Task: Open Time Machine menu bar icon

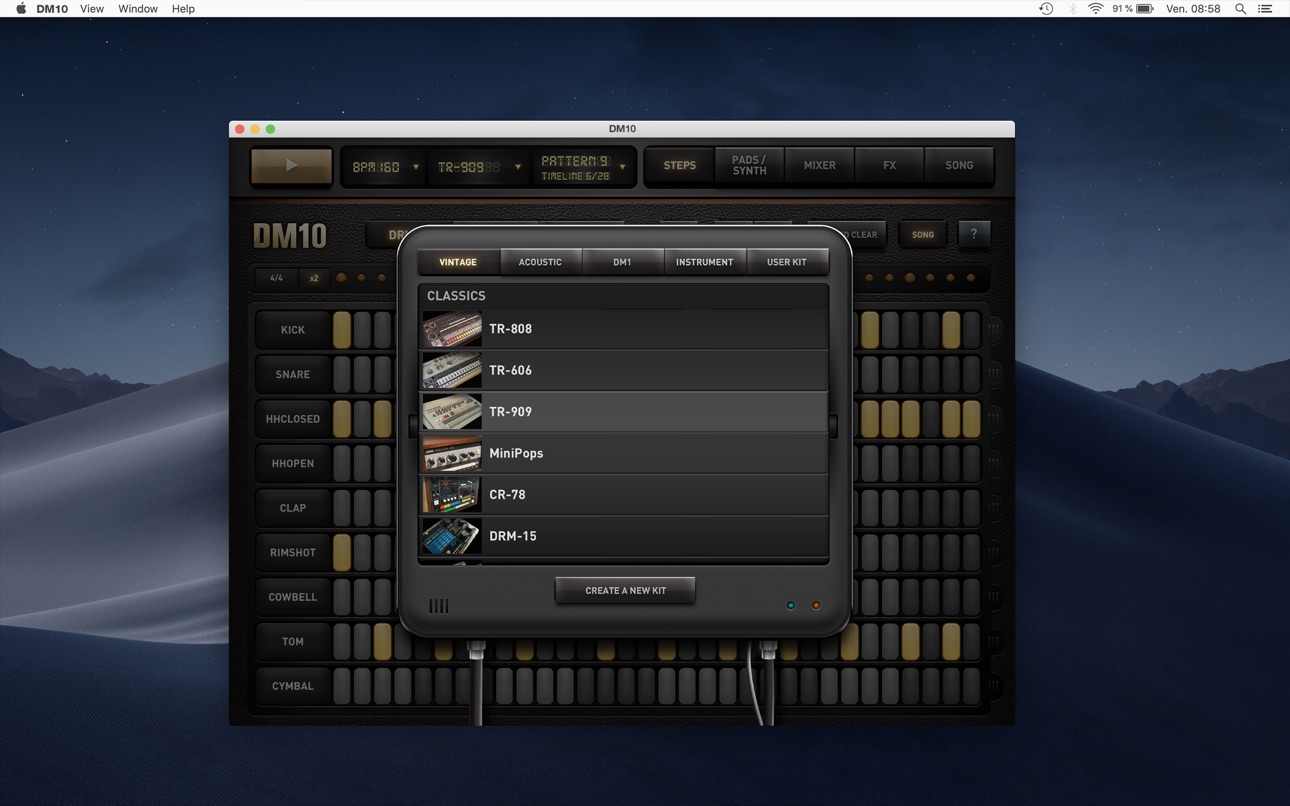Action: pos(1046,8)
